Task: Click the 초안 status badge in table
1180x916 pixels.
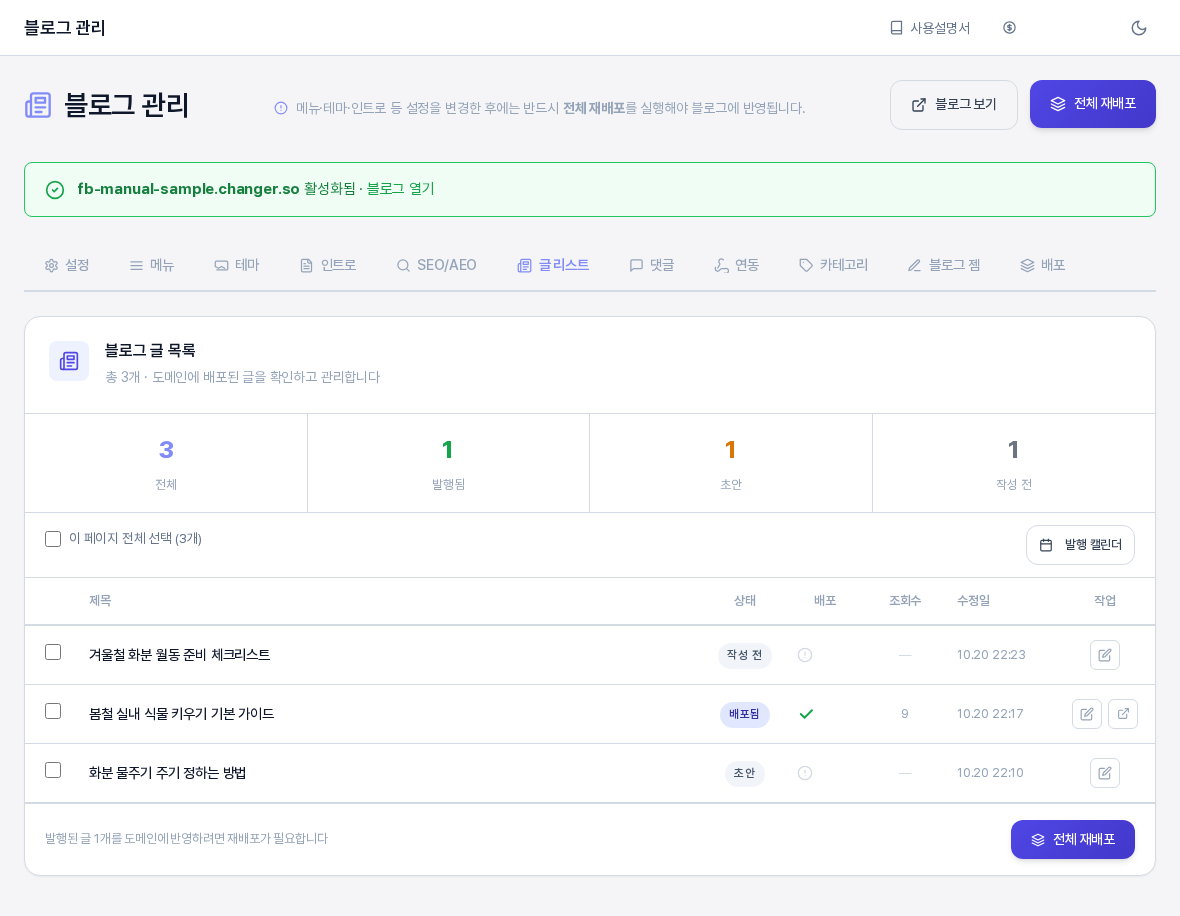Action: 744,773
